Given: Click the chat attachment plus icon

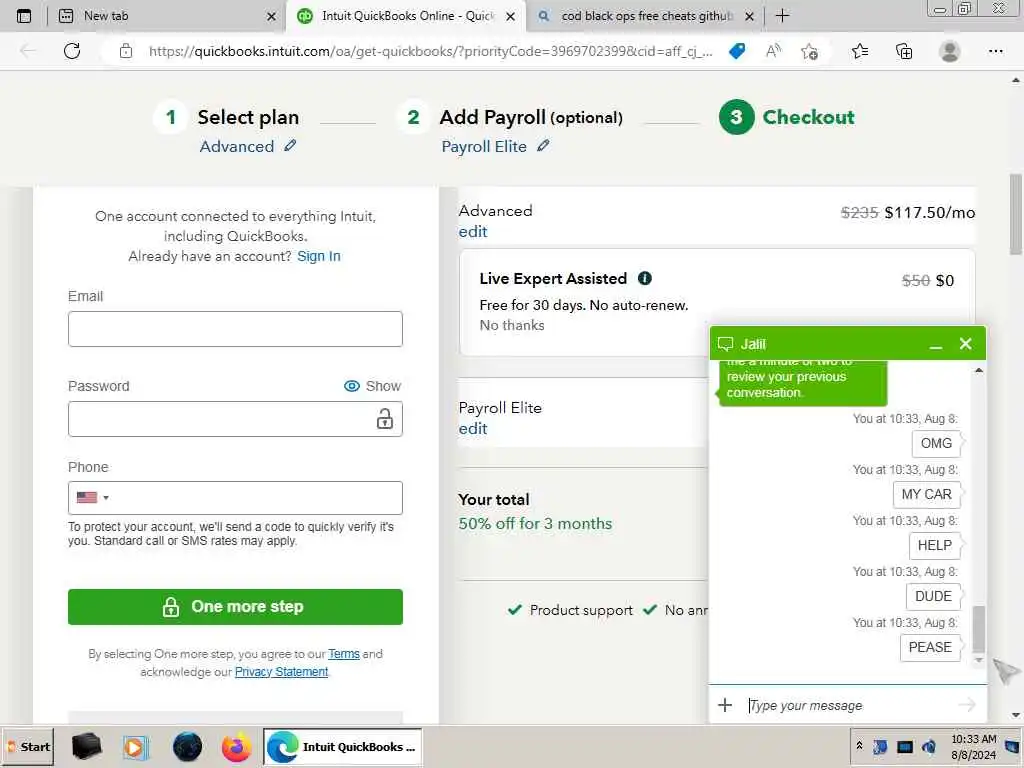Looking at the screenshot, I should 725,705.
